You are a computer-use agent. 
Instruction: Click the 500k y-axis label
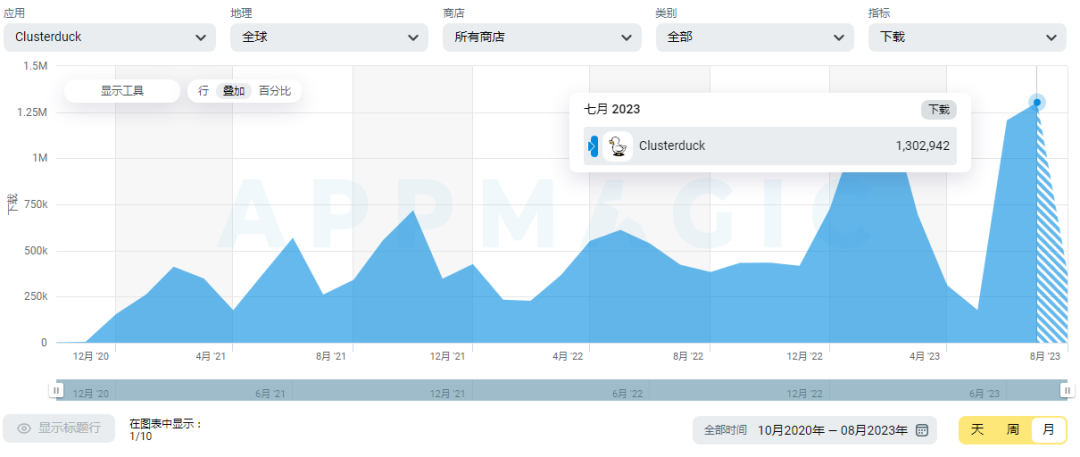pyautogui.click(x=34, y=250)
